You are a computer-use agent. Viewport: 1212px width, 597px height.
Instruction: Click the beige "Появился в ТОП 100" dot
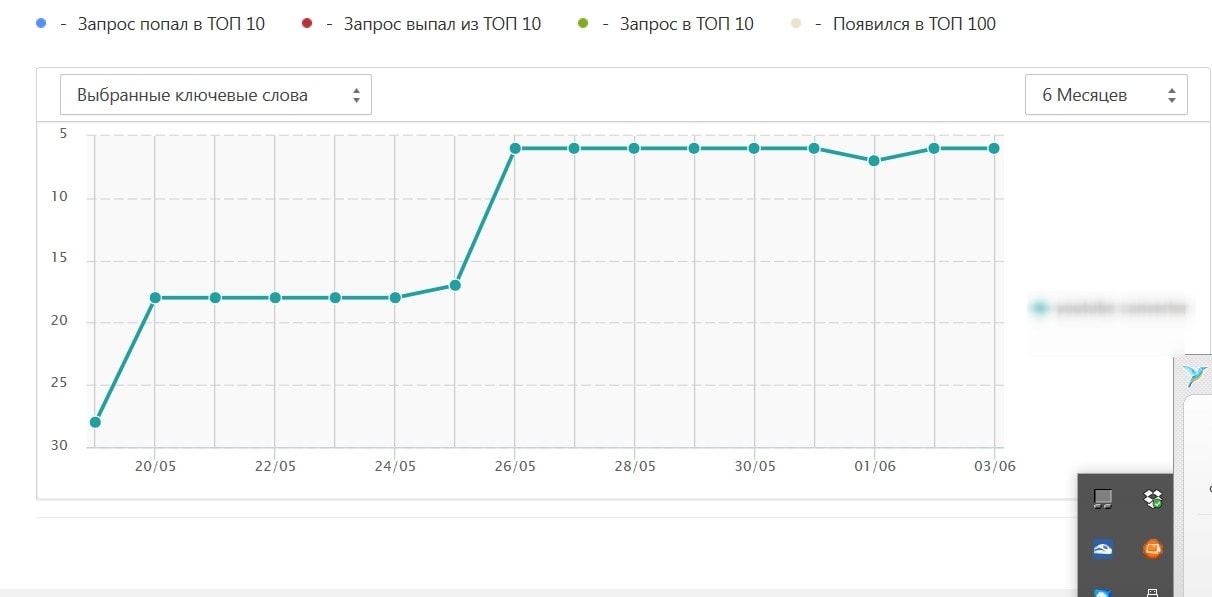click(794, 23)
